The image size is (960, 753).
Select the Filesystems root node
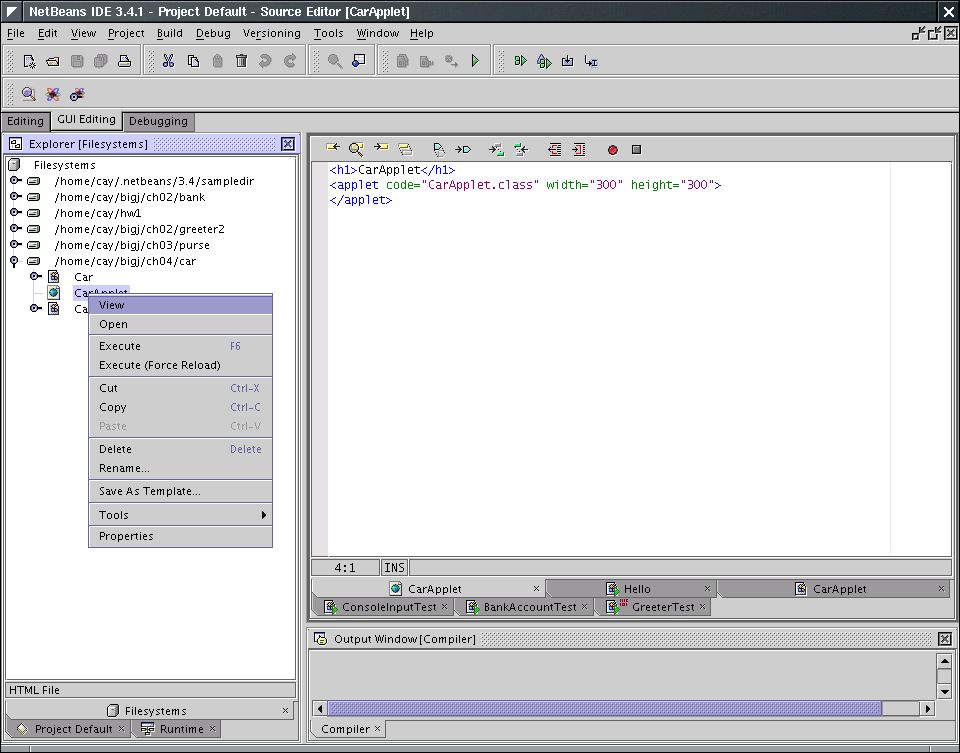64,165
